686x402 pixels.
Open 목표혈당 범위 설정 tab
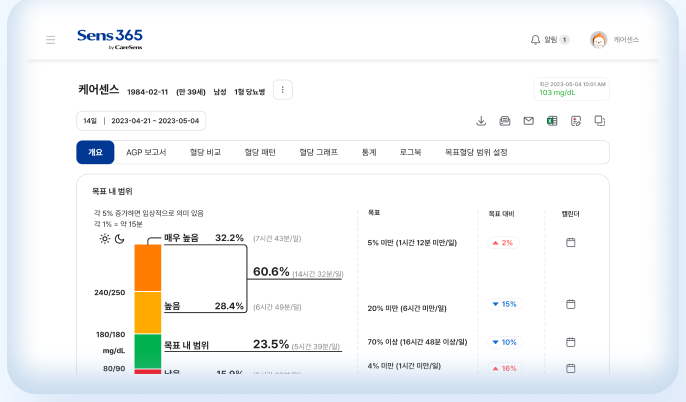point(476,152)
